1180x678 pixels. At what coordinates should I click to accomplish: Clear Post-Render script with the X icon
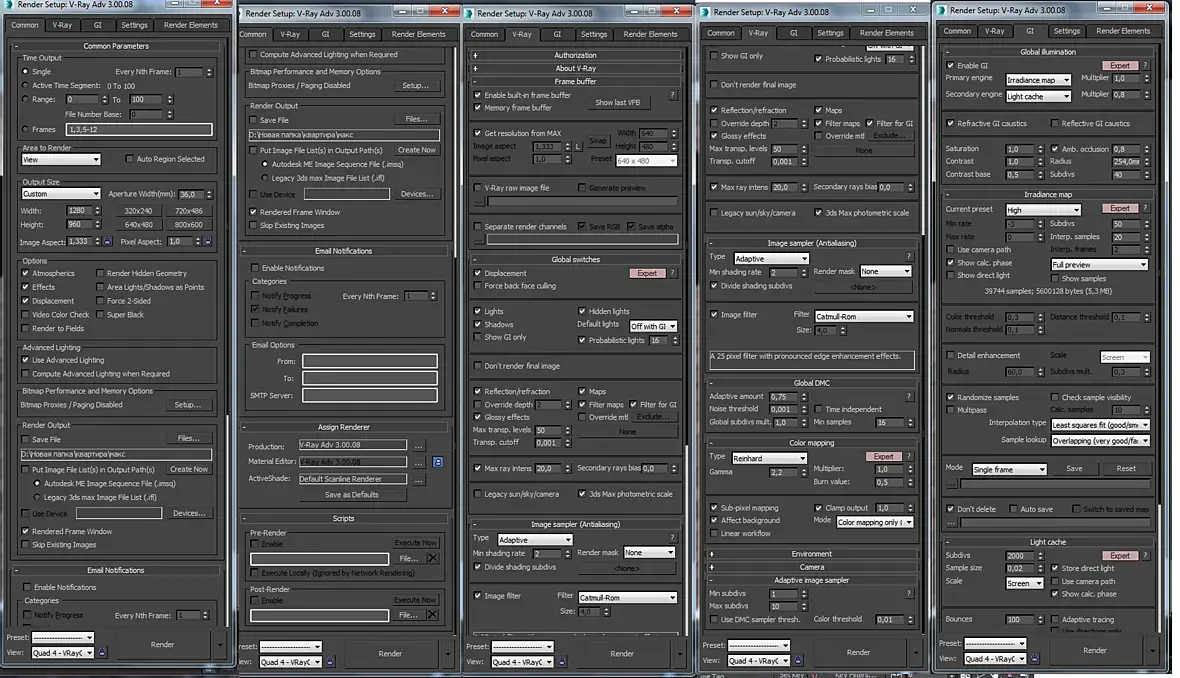point(433,615)
